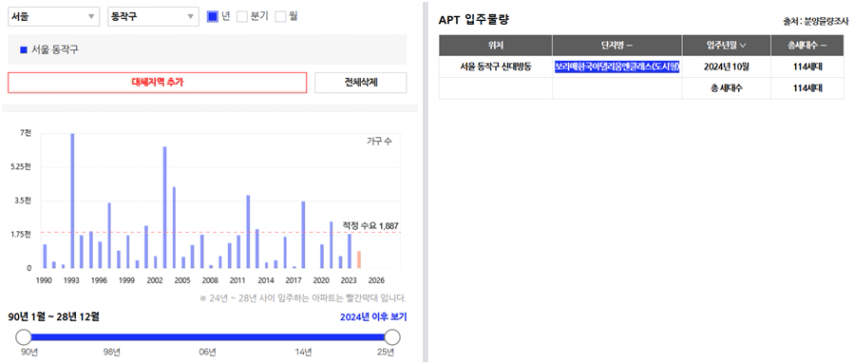Select the 년 yearly checkbox
This screenshot has height=364, width=854.
(x=212, y=16)
